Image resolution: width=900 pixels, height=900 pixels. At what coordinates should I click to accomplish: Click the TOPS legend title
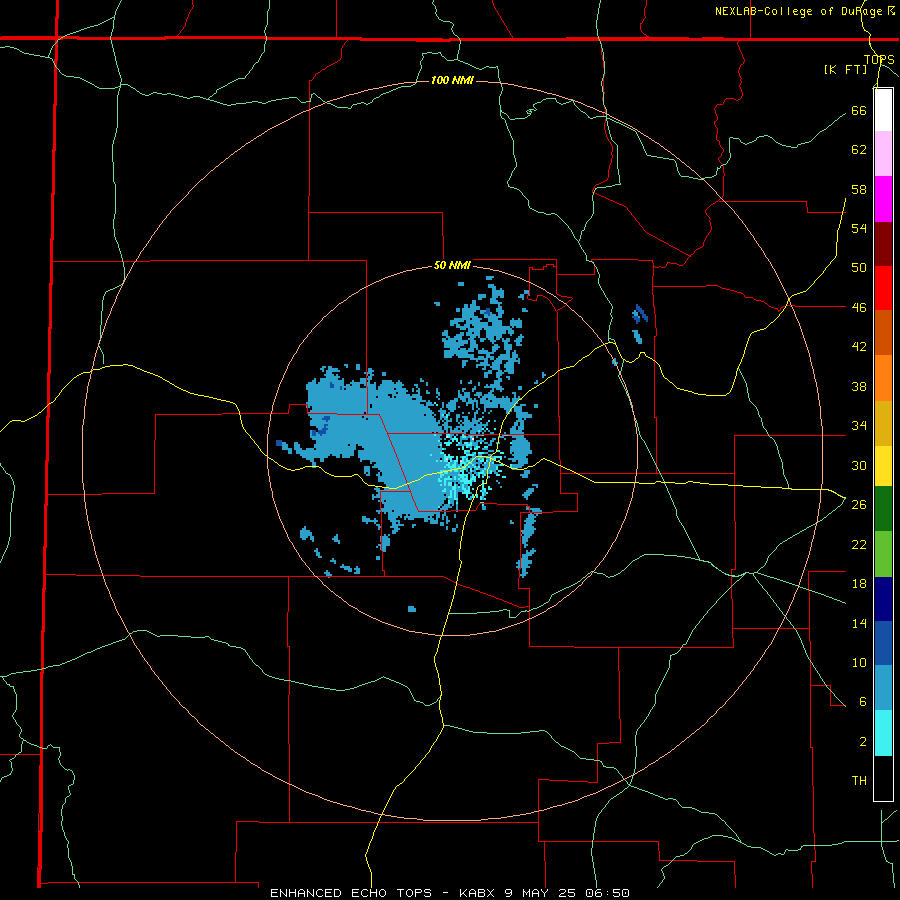pyautogui.click(x=879, y=60)
